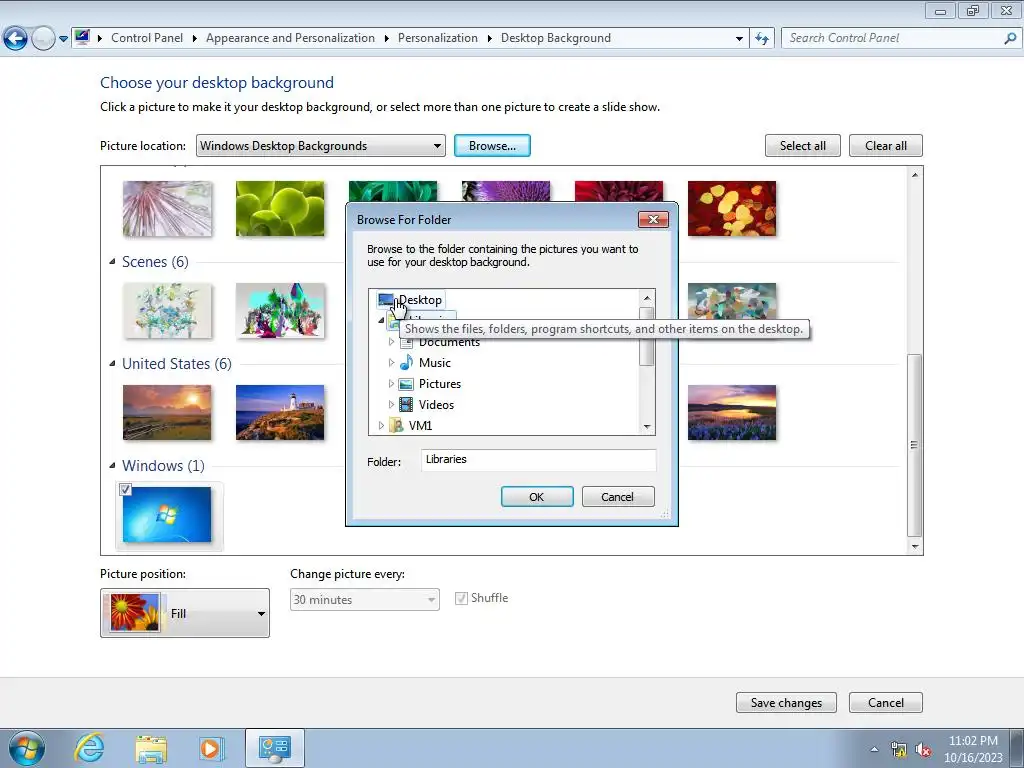Click the network tray icon
This screenshot has width=1024, height=768.
pos(899,750)
